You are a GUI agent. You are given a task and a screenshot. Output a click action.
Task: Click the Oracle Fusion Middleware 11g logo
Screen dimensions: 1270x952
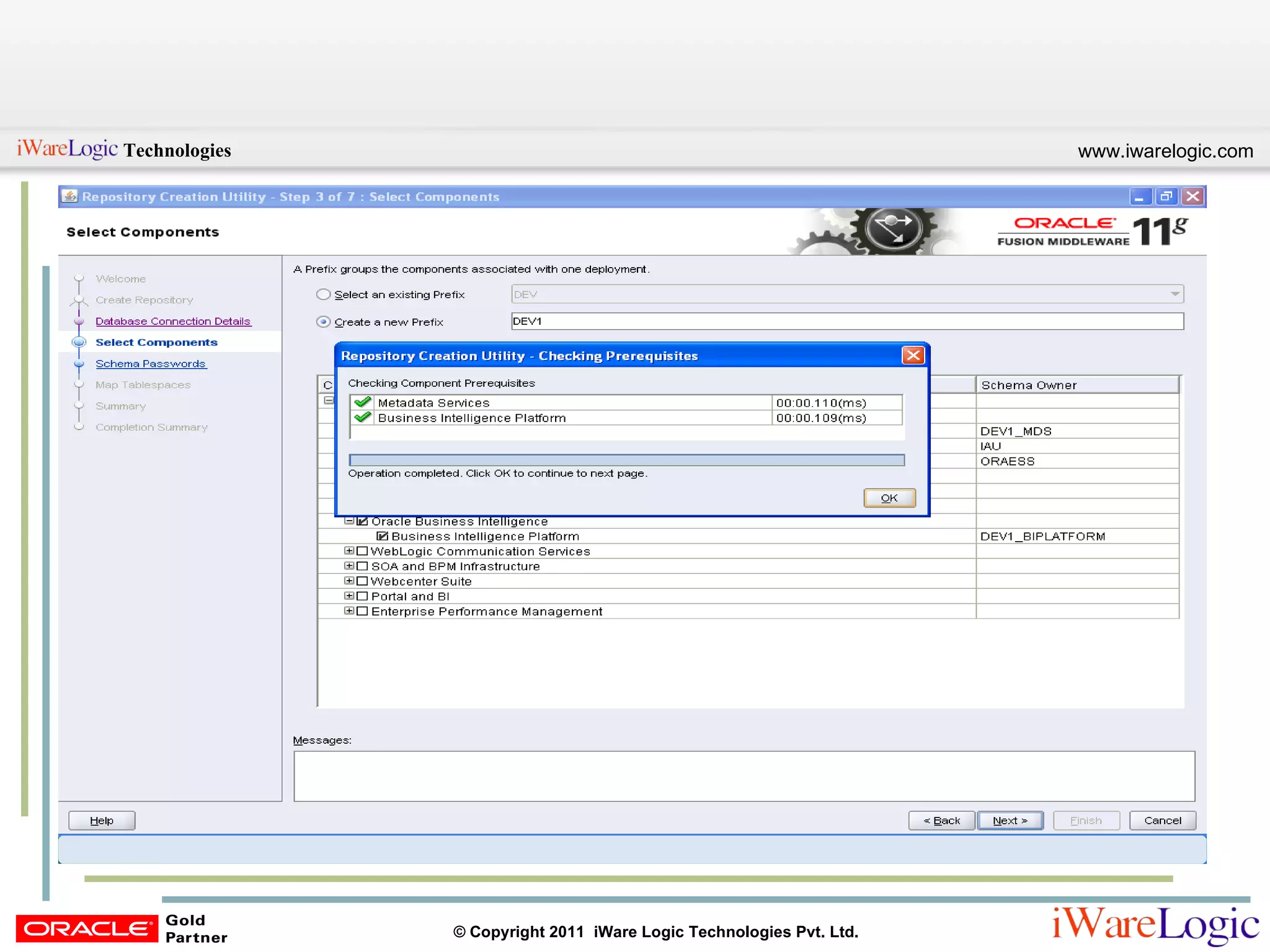pyautogui.click(x=1091, y=231)
